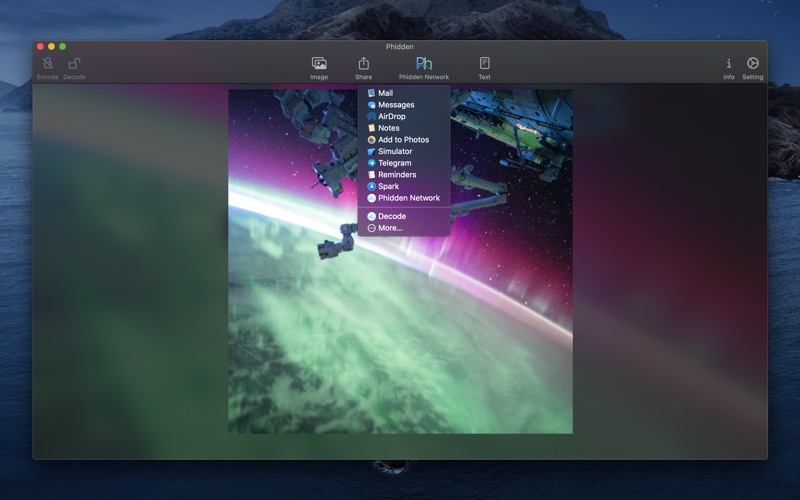Image resolution: width=800 pixels, height=500 pixels.
Task: Click the Decode unlock toolbar icon
Action: pos(74,63)
